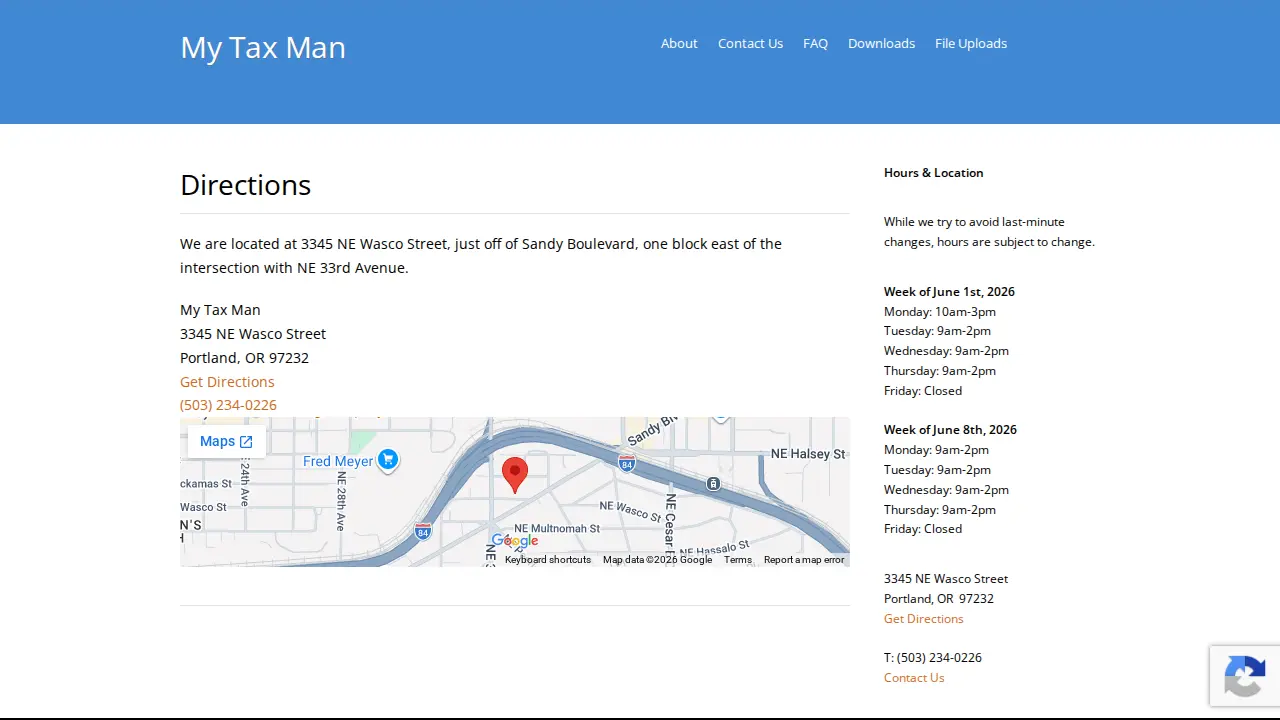Image resolution: width=1280 pixels, height=720 pixels.
Task: Open the About menu item
Action: [x=679, y=43]
